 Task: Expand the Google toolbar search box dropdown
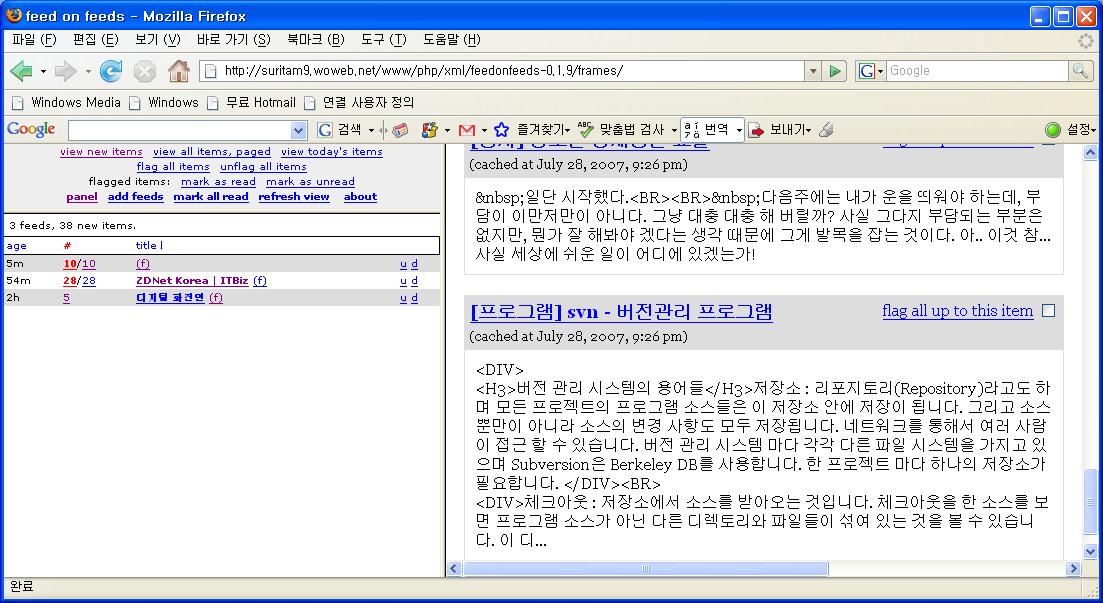[298, 130]
